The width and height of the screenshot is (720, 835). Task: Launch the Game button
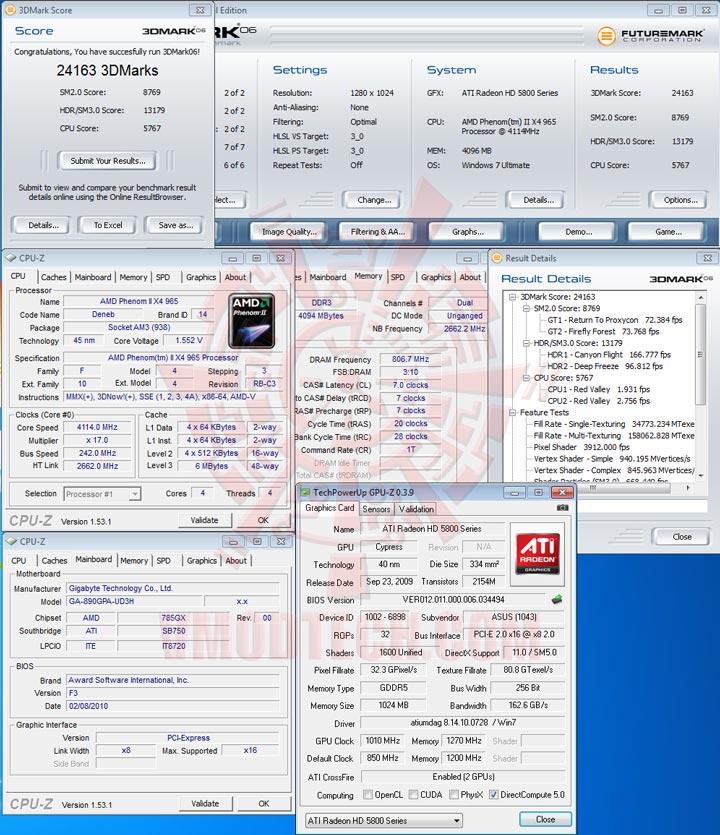(x=668, y=232)
